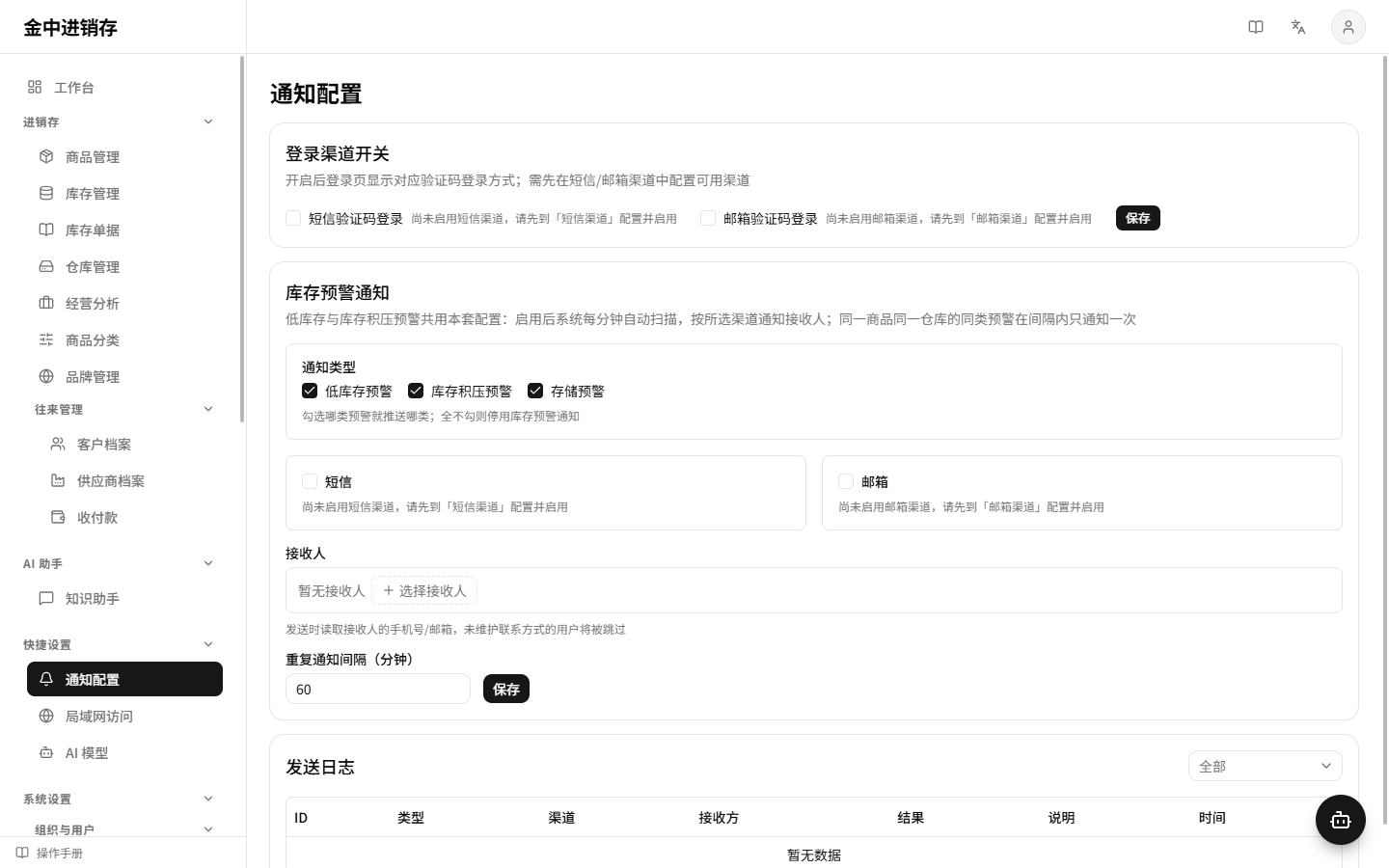
Task: Click the 库存管理 database icon
Action: click(46, 193)
